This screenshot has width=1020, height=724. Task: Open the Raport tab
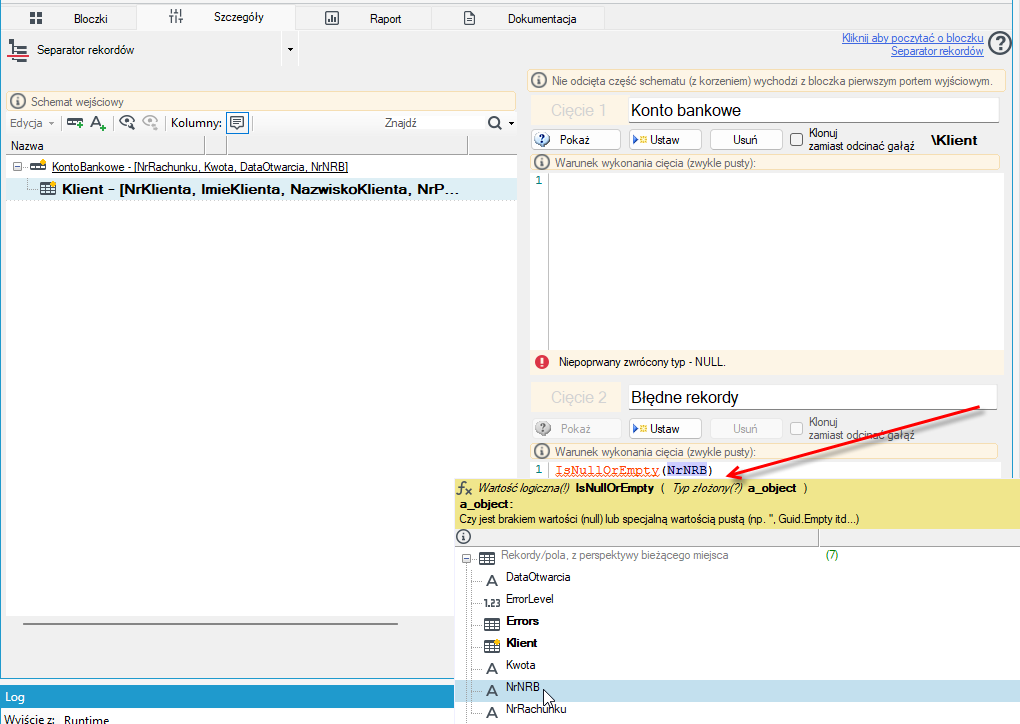click(x=364, y=18)
